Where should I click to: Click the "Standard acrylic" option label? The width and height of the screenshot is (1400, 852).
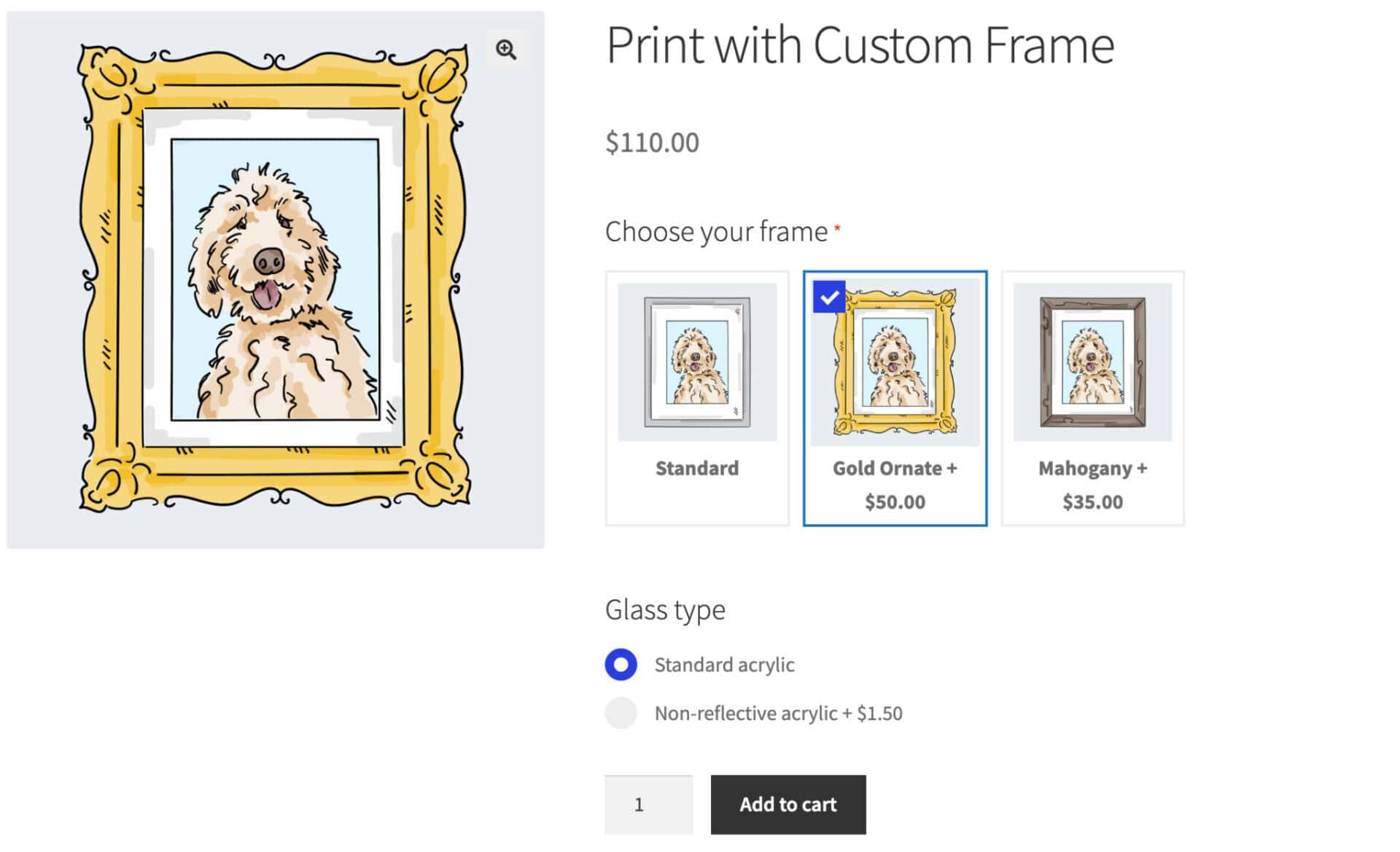(724, 665)
